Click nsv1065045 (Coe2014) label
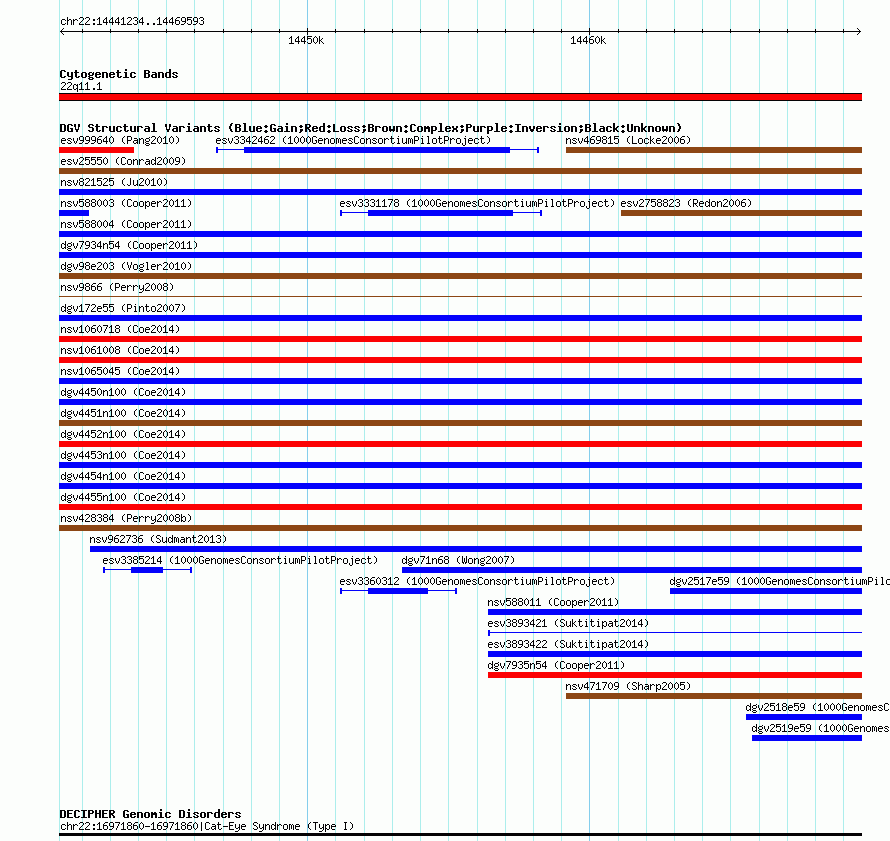The width and height of the screenshot is (890, 841). coord(120,371)
